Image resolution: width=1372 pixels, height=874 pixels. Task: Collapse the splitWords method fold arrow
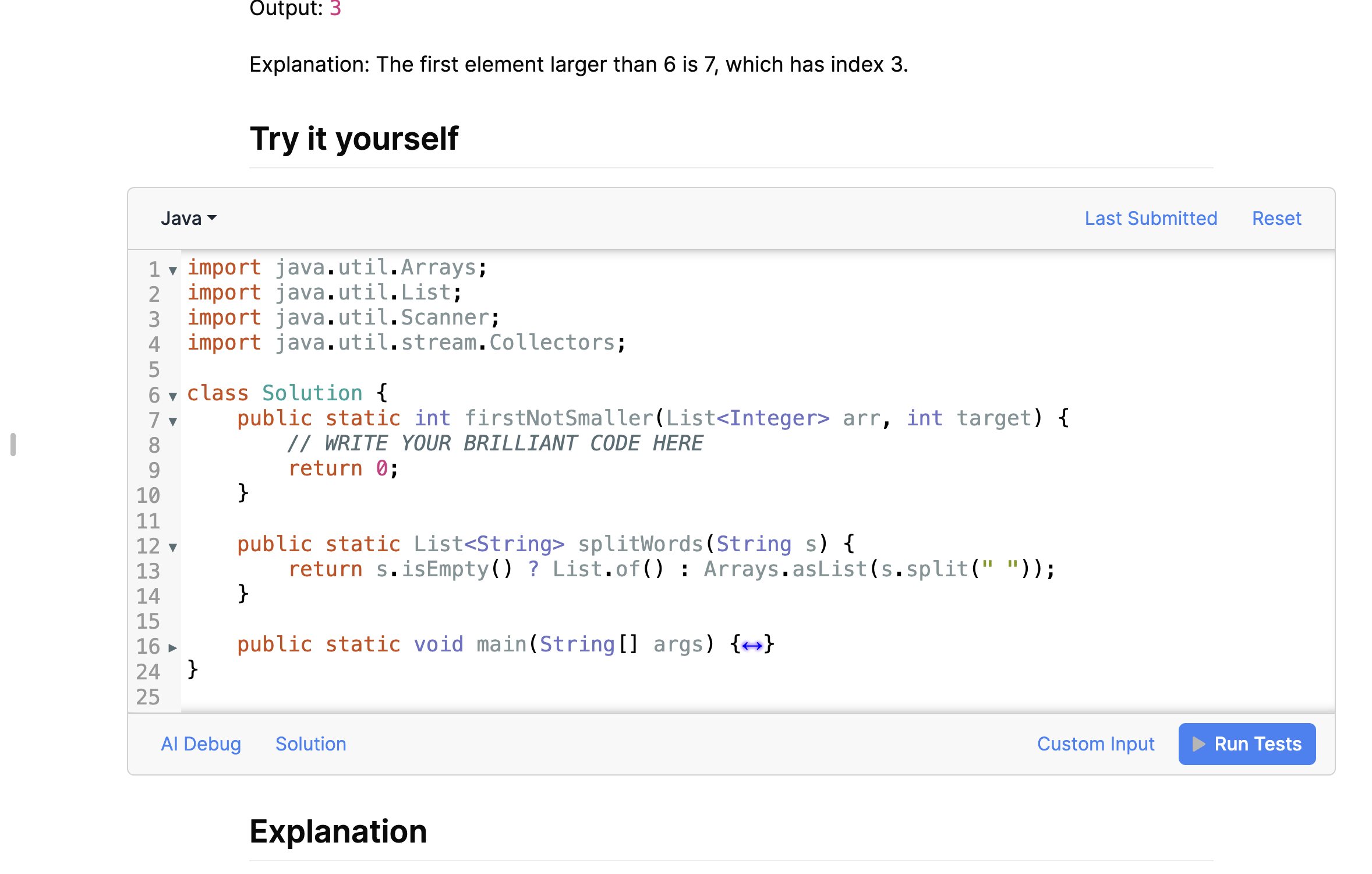click(x=173, y=547)
